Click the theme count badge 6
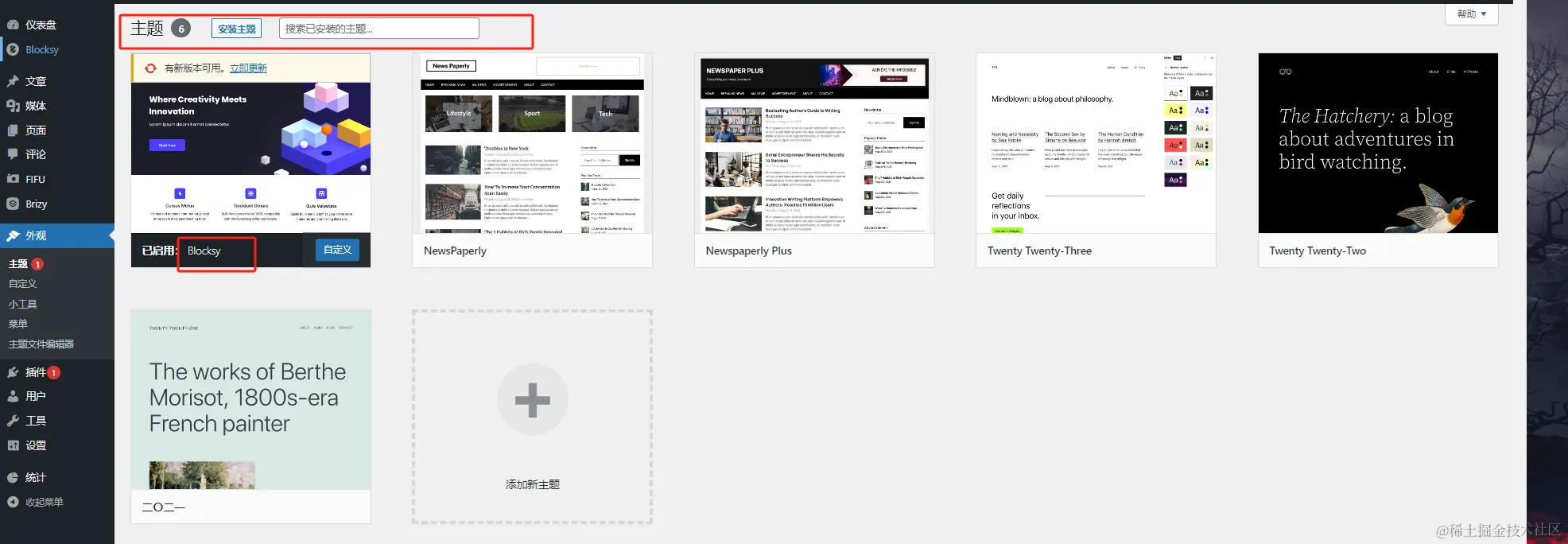 coord(181,29)
